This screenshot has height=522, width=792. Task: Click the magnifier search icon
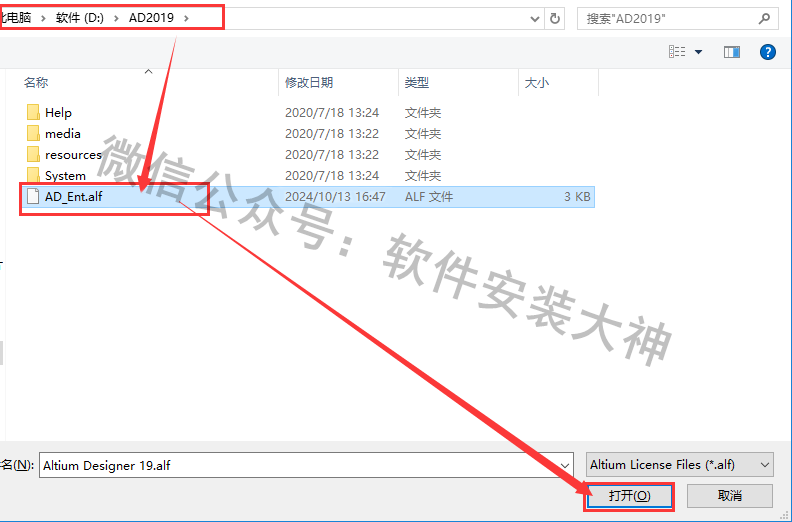(x=764, y=18)
